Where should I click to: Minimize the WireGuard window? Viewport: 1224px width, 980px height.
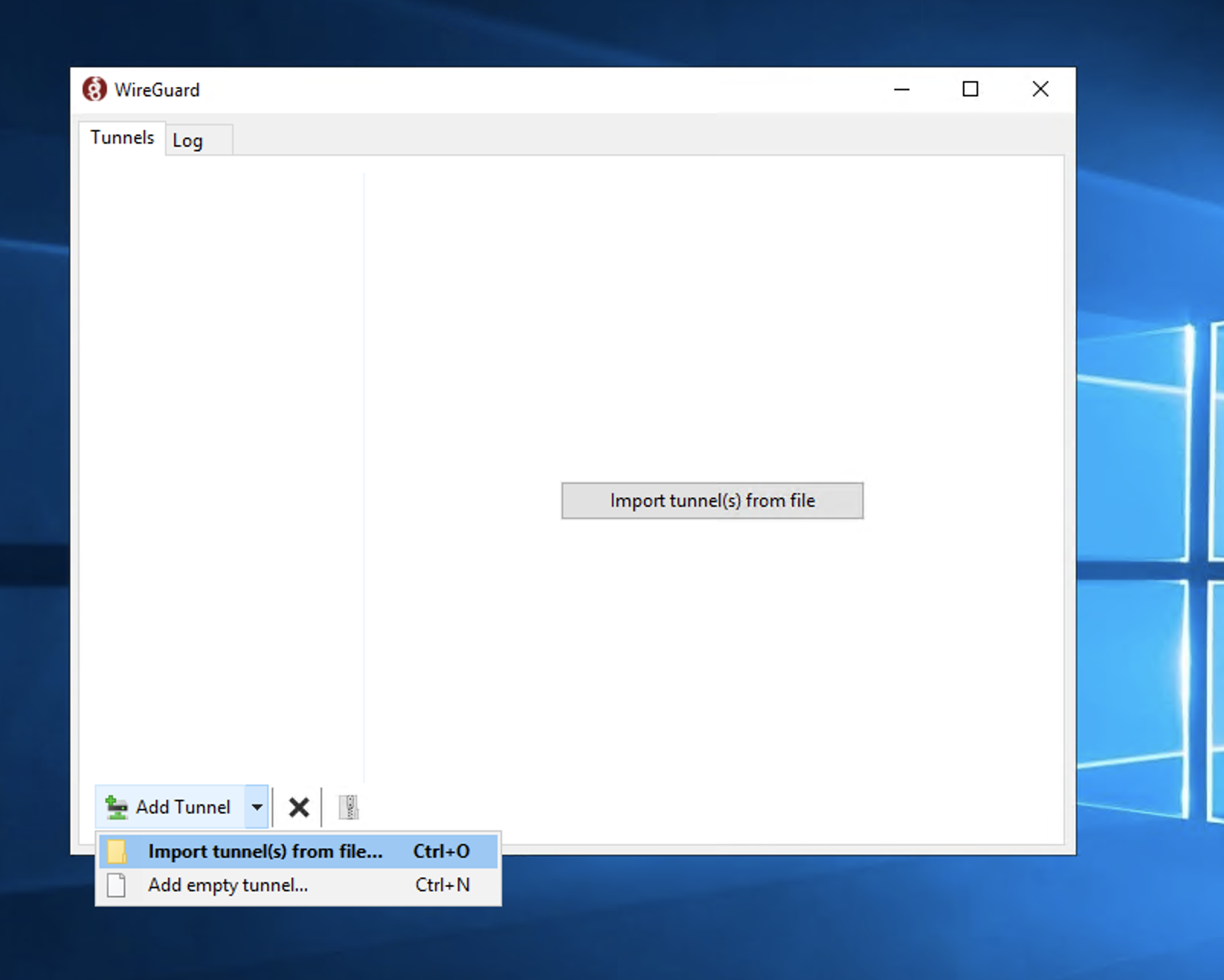click(902, 89)
